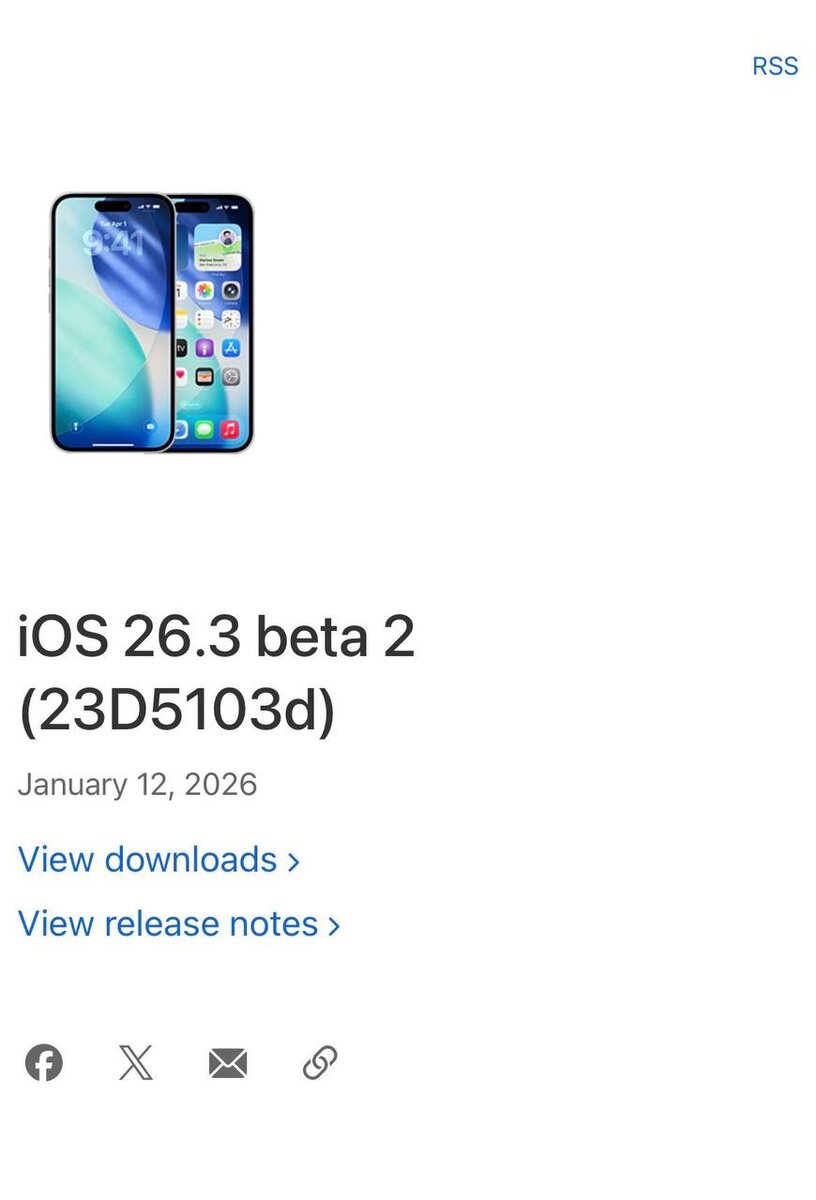Open the RSS feed link
Viewport: 816px width, 1200px height.
coord(775,66)
